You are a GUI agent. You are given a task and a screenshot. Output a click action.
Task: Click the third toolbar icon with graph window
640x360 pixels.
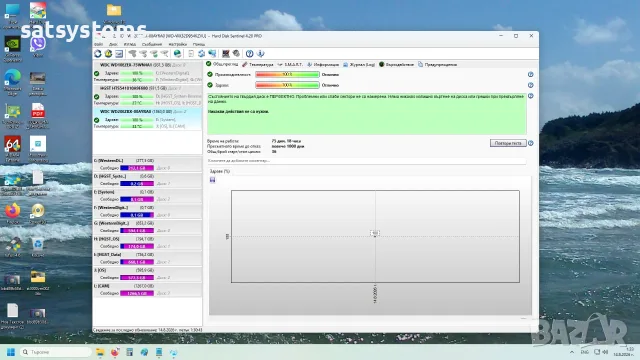point(119,53)
